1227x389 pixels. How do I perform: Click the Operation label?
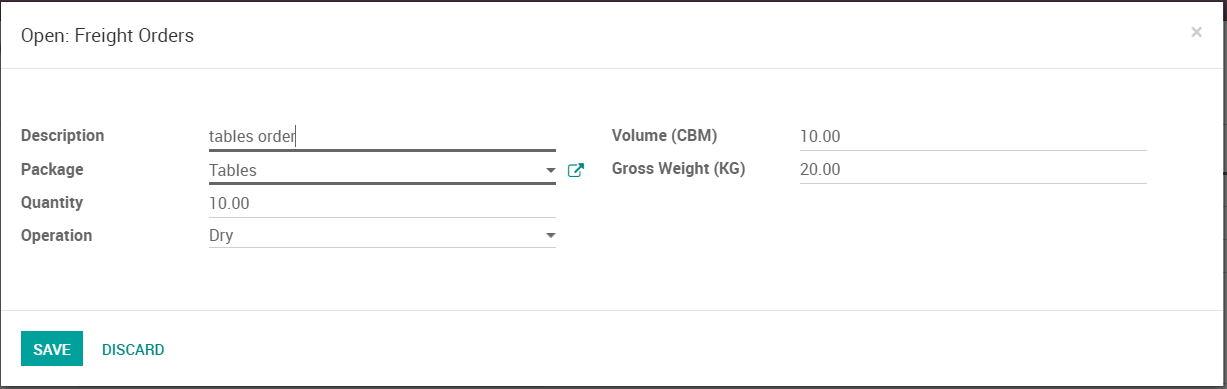(56, 235)
